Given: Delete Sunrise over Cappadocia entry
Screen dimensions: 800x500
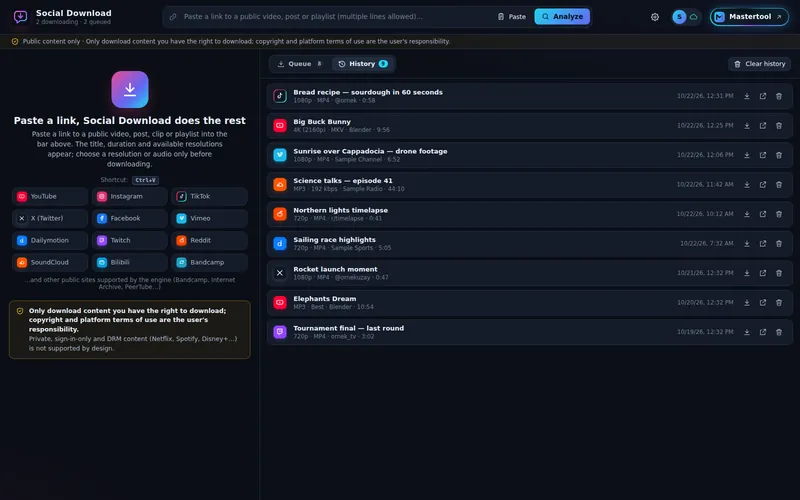Looking at the screenshot, I should coord(779,155).
